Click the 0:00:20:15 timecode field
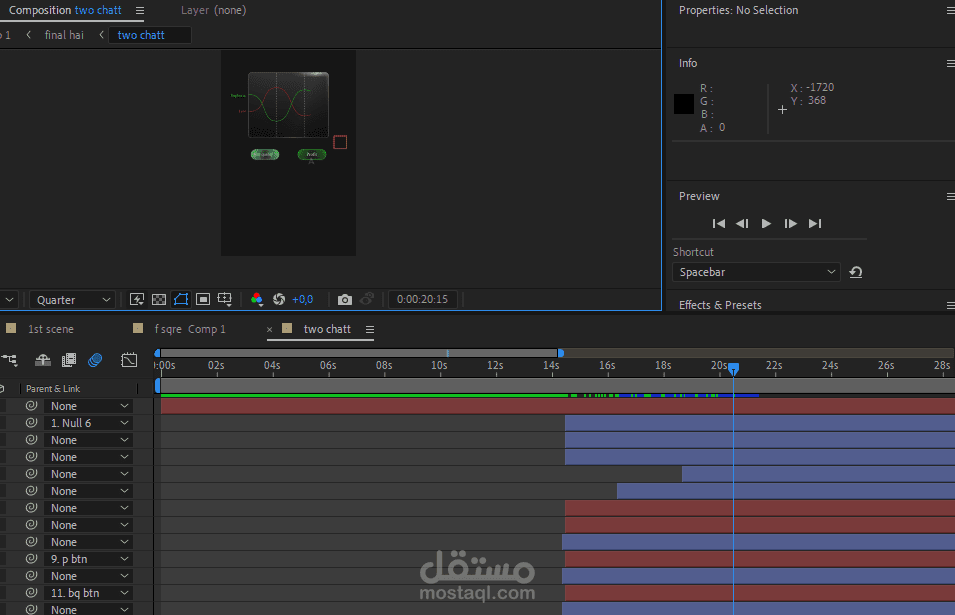 pos(422,299)
